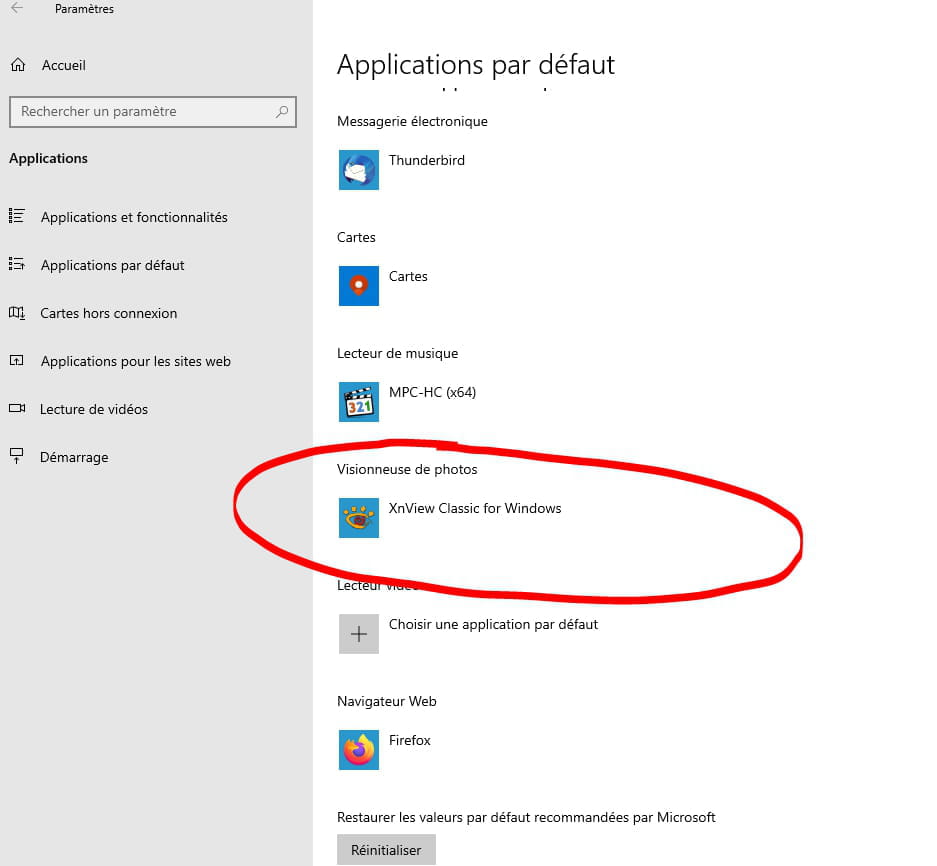The height and width of the screenshot is (866, 937).
Task: Click the Démarrage sidebar icon
Action: 17,457
